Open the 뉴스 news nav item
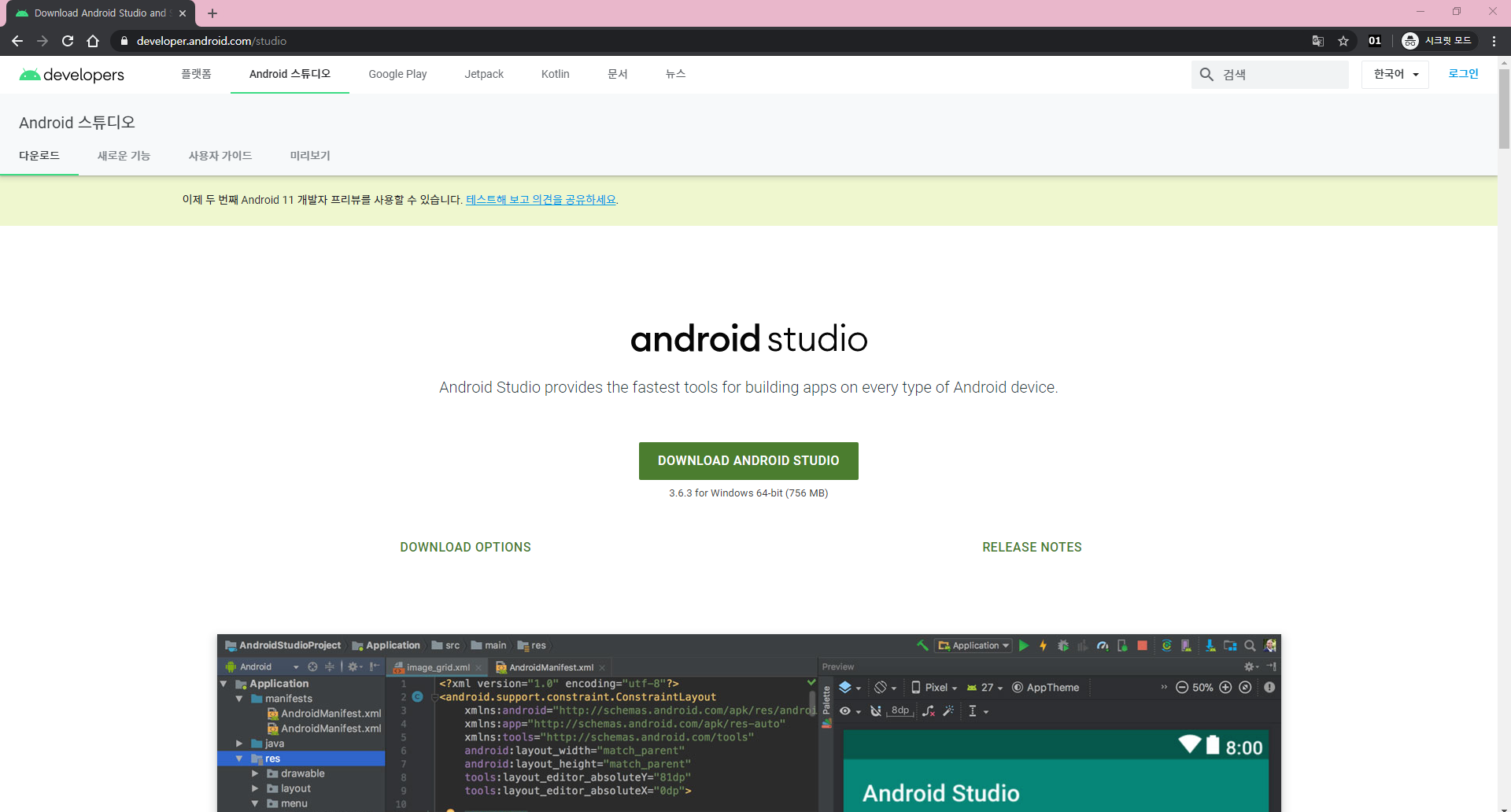Viewport: 1511px width, 812px height. coord(676,74)
